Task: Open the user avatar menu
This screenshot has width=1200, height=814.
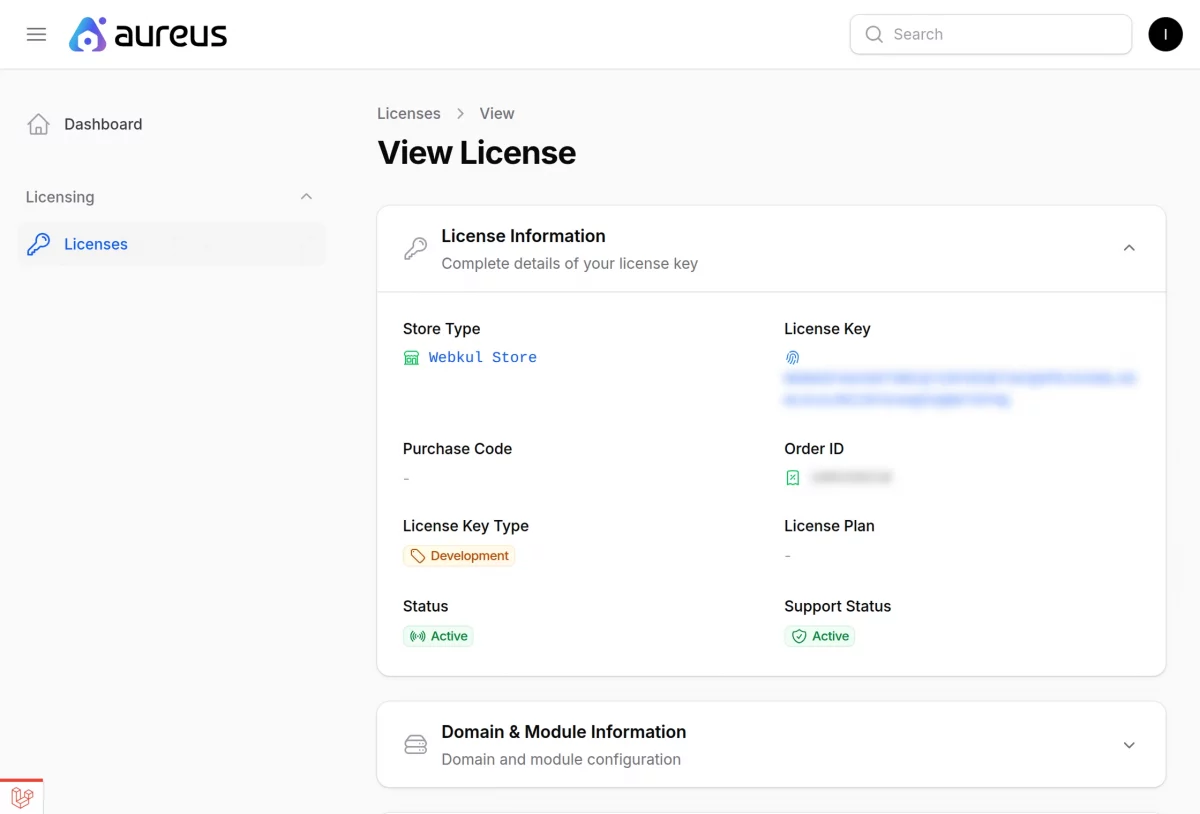Action: [1165, 34]
